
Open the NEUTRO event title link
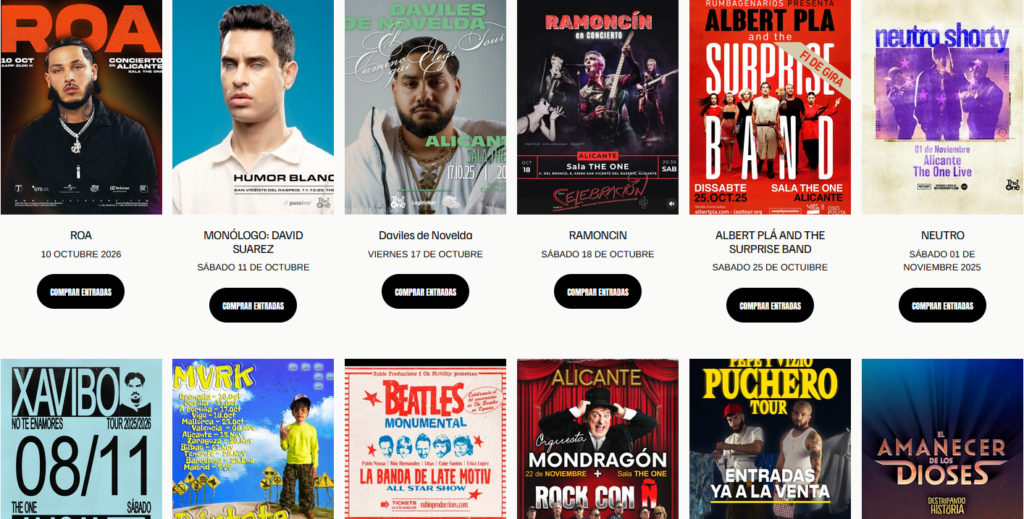[942, 235]
